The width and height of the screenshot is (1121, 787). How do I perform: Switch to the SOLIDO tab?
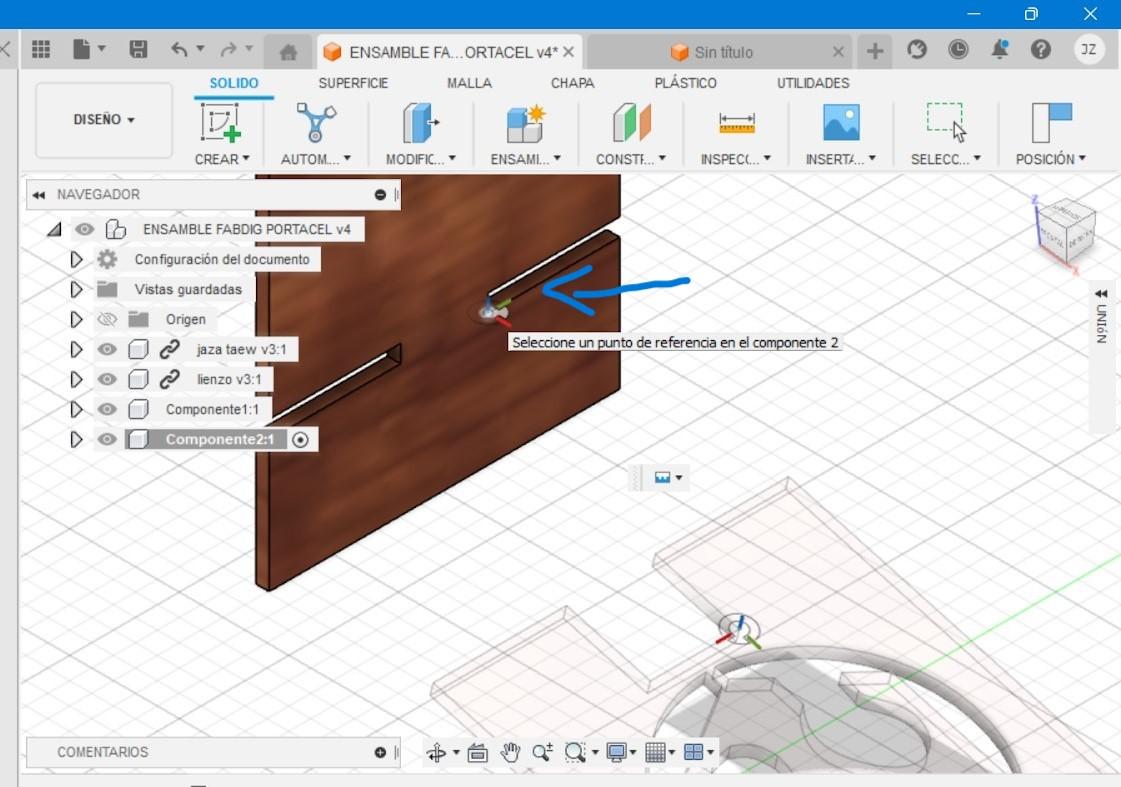[x=234, y=83]
